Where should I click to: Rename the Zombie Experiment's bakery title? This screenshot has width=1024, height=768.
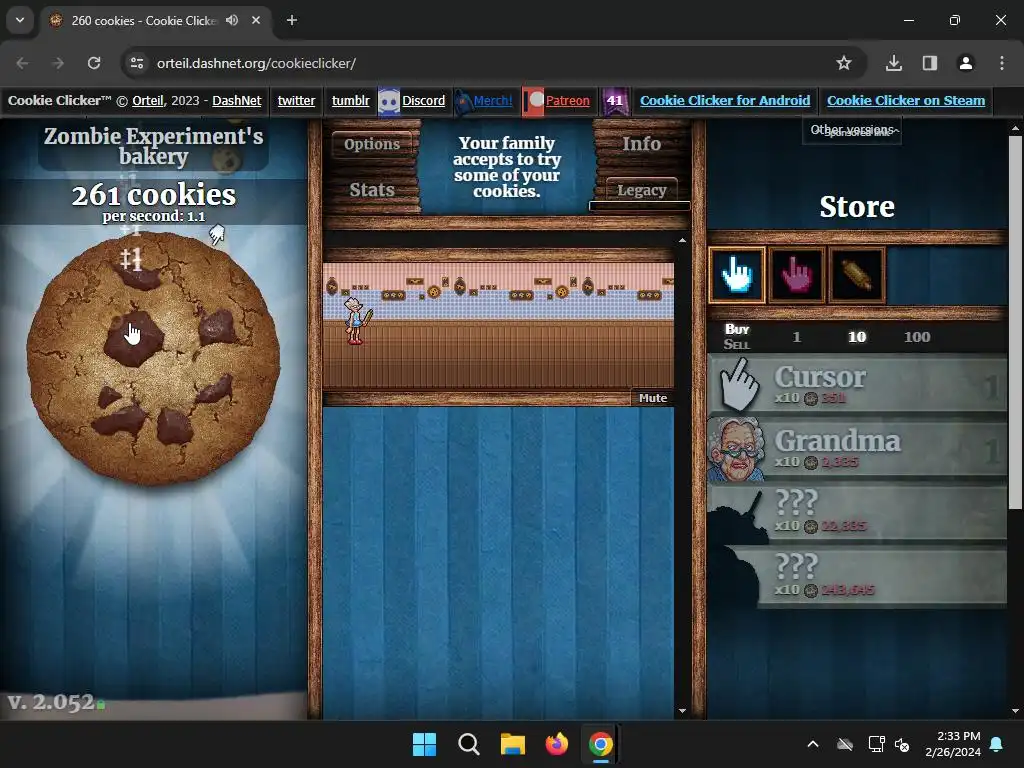pos(153,146)
